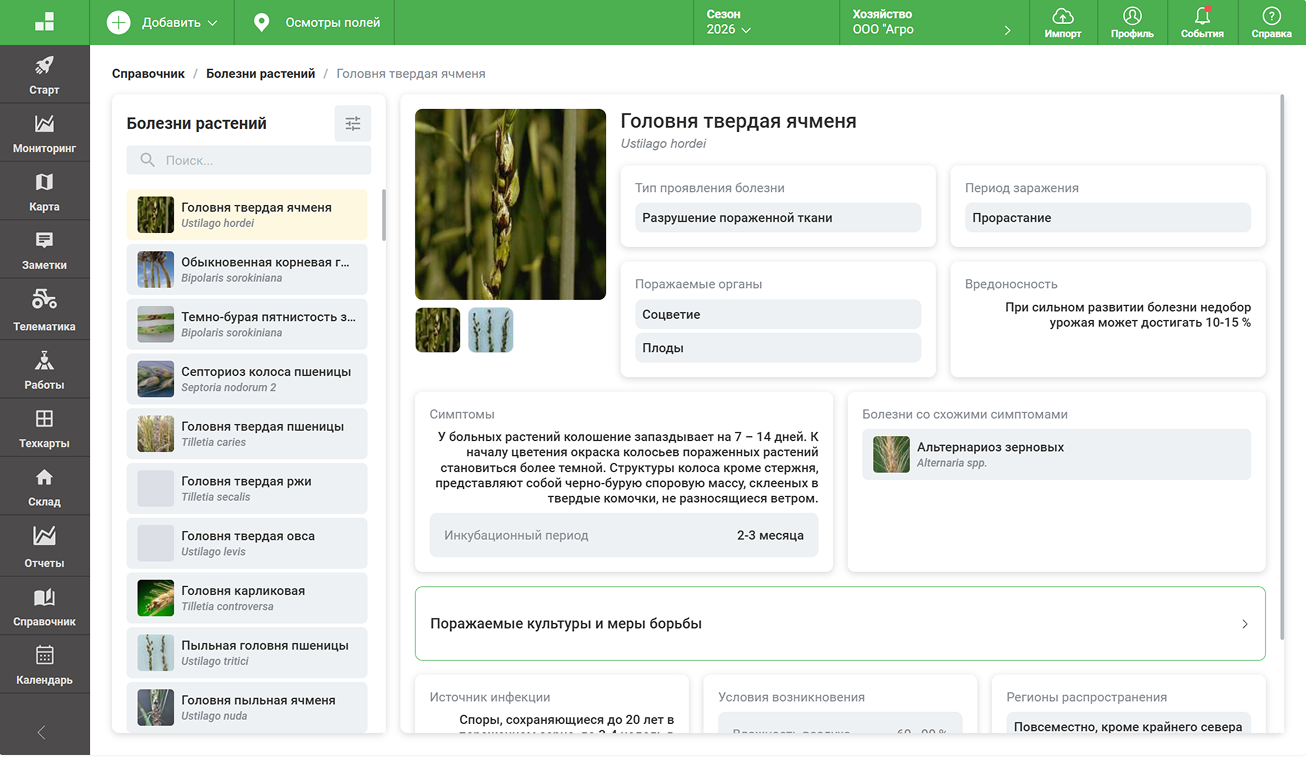Open the Календарь calendar section

click(x=44, y=664)
